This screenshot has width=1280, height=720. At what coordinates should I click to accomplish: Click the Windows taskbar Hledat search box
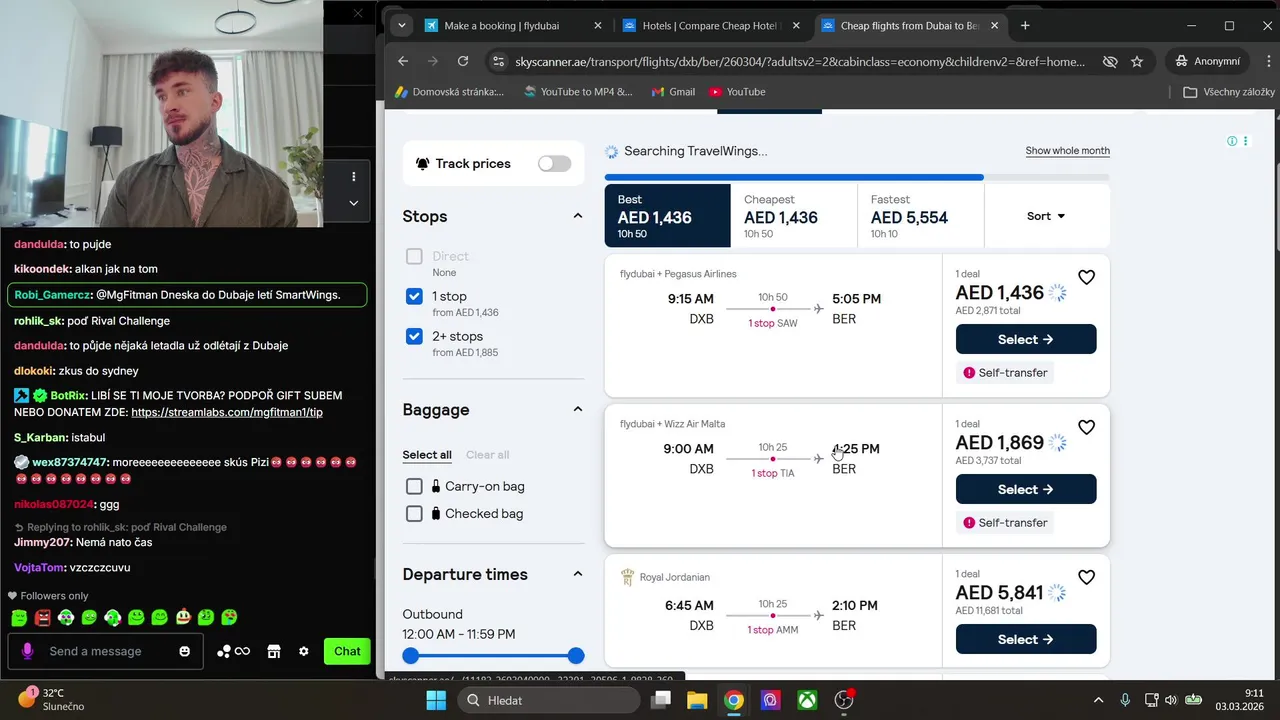549,700
